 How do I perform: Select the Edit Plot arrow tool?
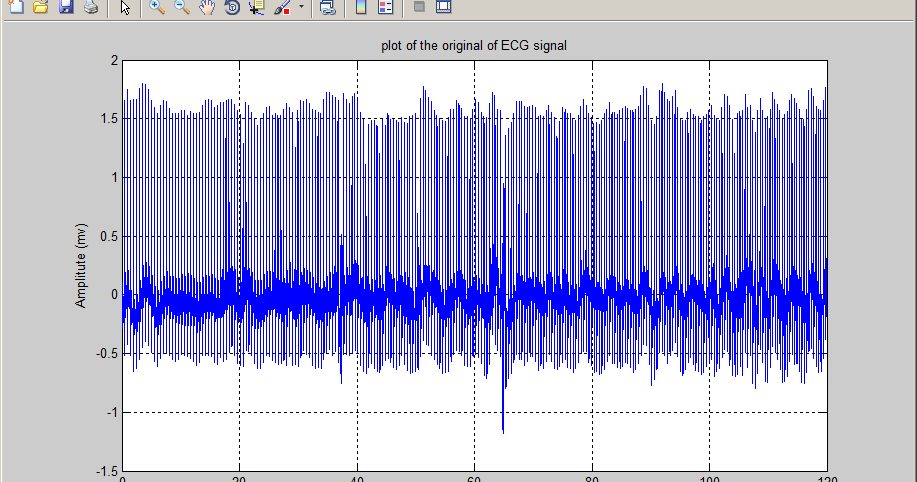(x=125, y=6)
